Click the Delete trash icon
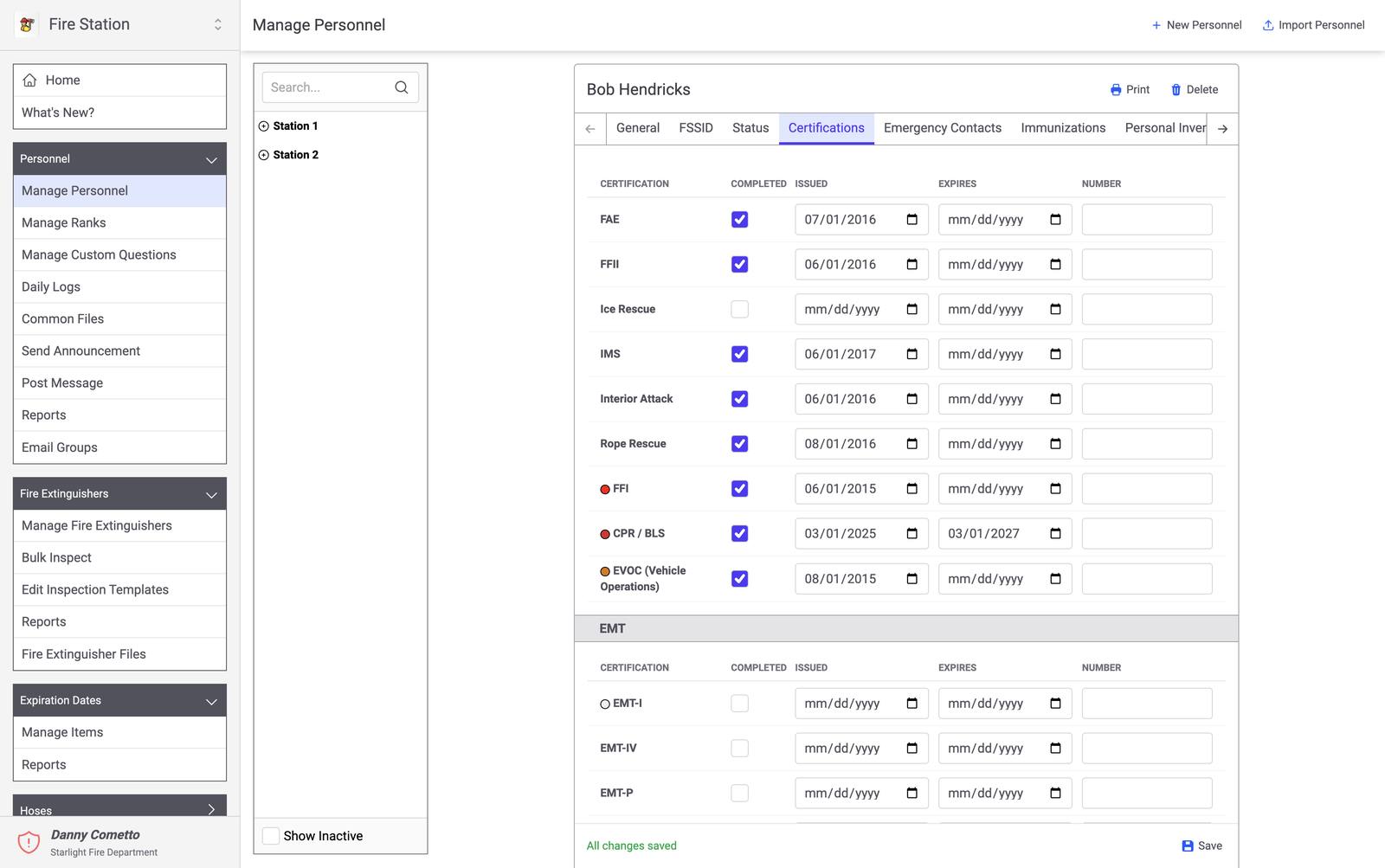 [x=1176, y=90]
